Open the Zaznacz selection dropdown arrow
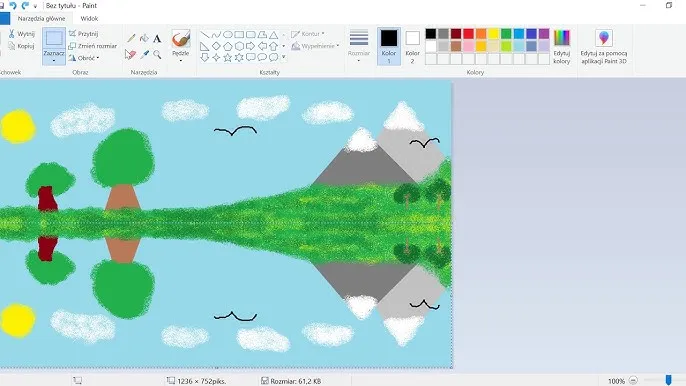 (x=54, y=61)
